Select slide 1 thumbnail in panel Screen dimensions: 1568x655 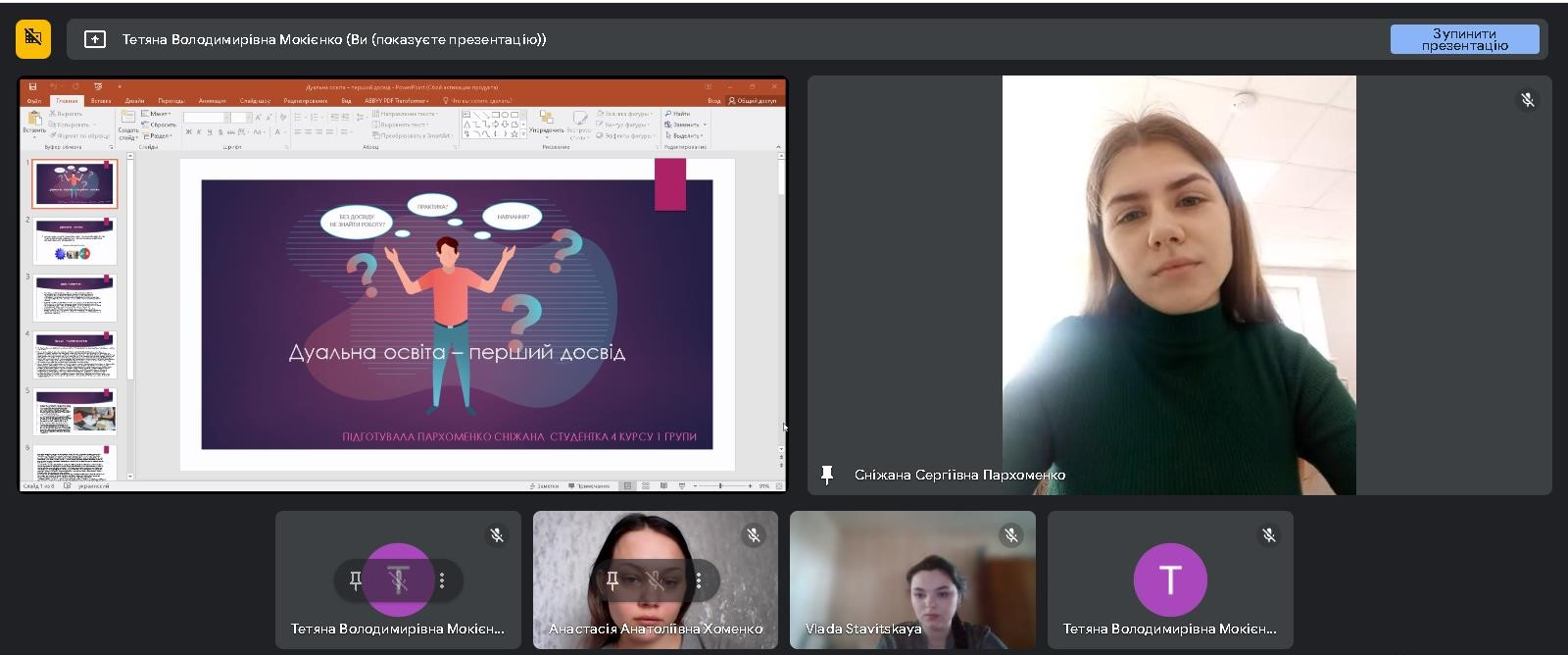click(75, 183)
